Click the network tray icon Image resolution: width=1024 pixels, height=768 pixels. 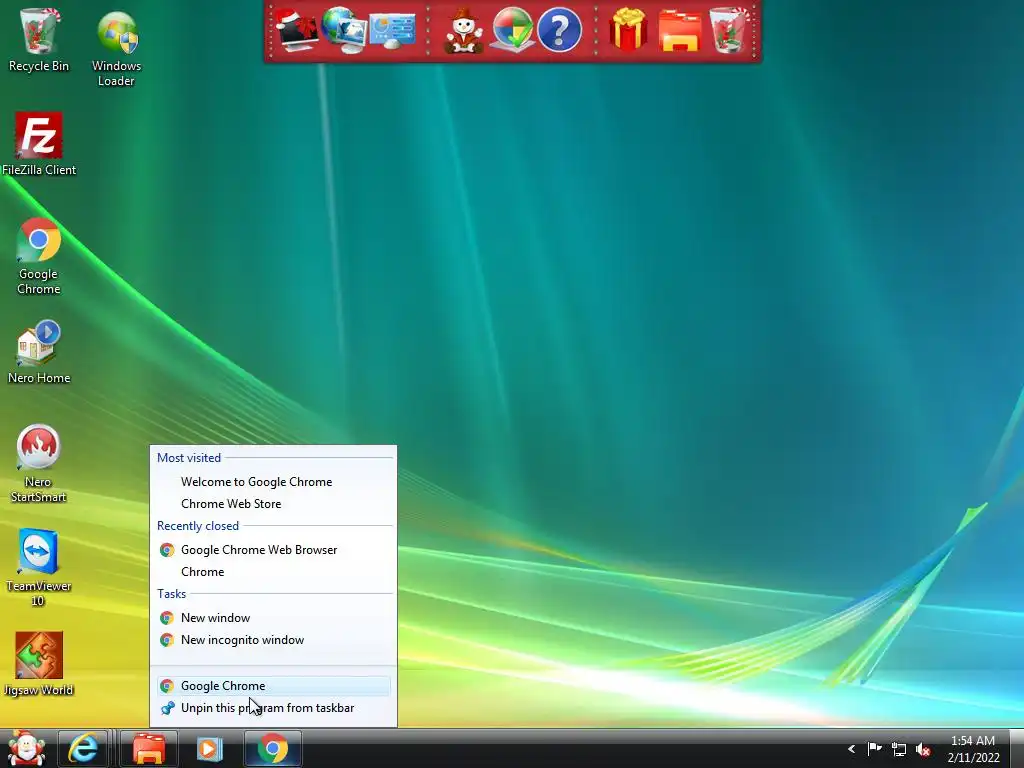pyautogui.click(x=899, y=750)
